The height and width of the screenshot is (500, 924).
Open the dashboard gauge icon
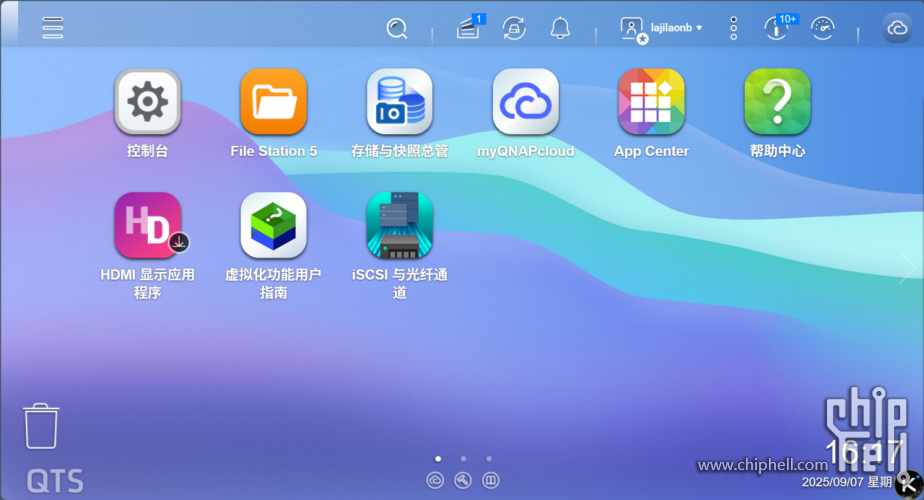(x=823, y=28)
